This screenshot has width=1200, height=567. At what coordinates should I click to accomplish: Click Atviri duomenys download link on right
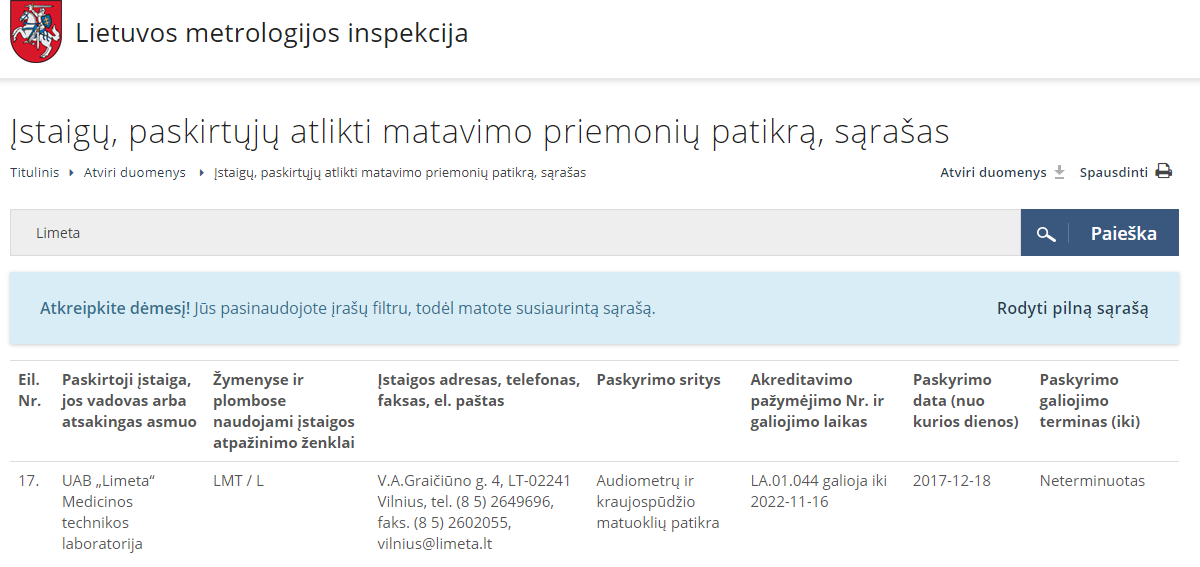pos(992,172)
